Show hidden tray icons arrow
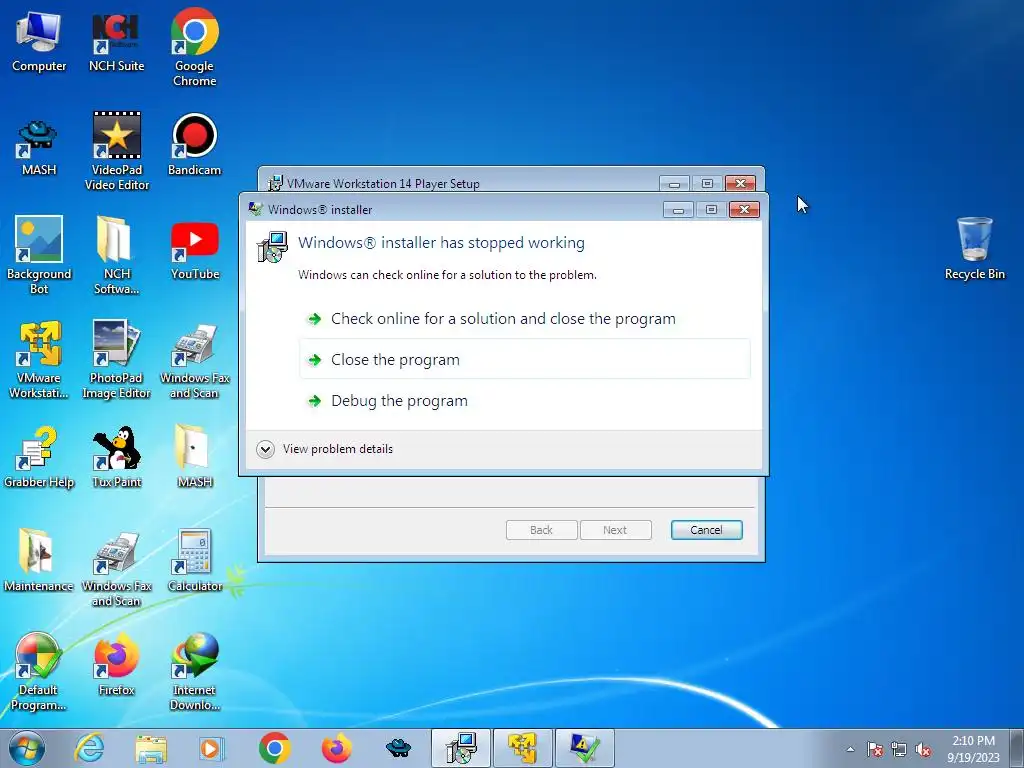Image resolution: width=1024 pixels, height=768 pixels. pyautogui.click(x=850, y=749)
